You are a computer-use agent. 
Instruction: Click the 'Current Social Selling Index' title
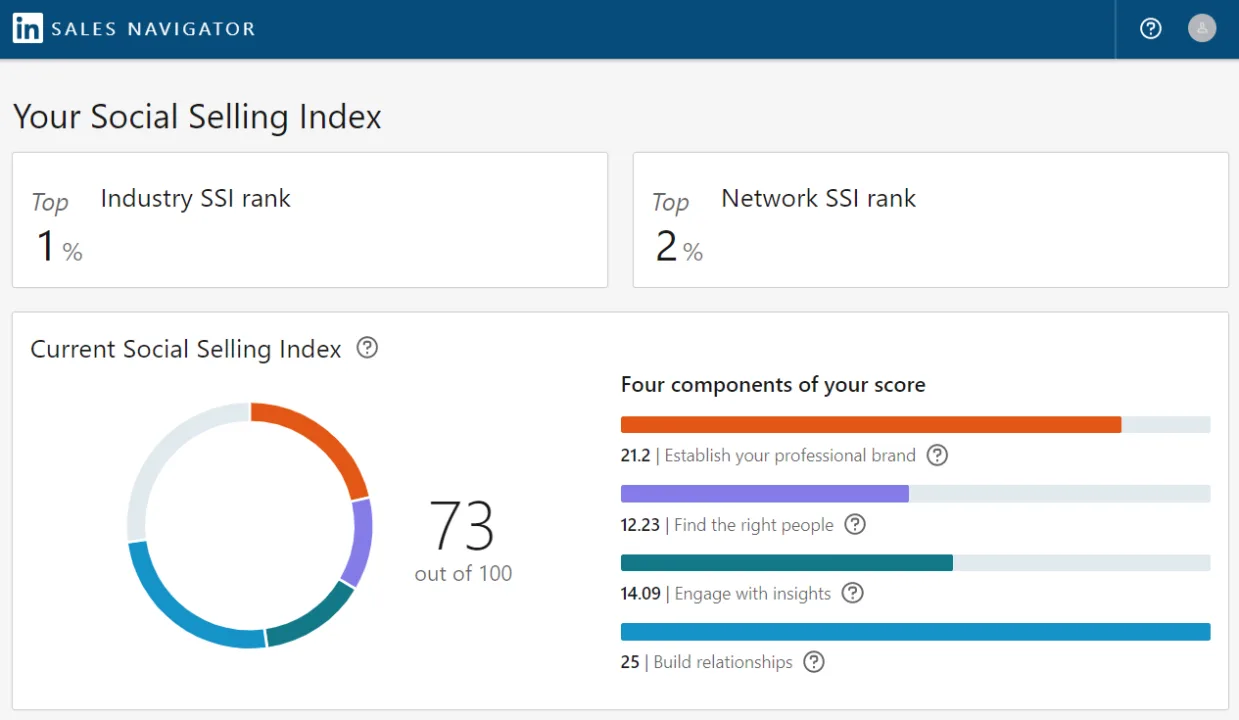pos(186,349)
